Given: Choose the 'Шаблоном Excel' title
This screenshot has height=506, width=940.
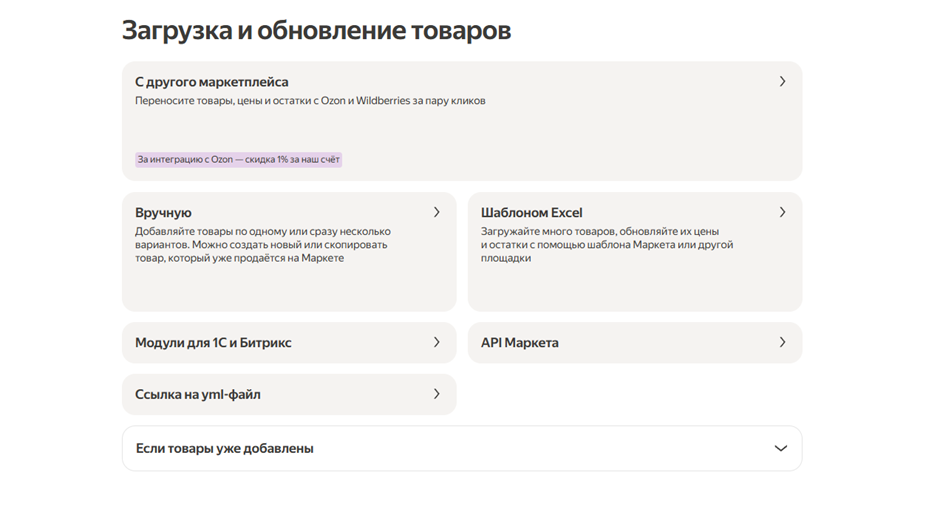Looking at the screenshot, I should [531, 213].
